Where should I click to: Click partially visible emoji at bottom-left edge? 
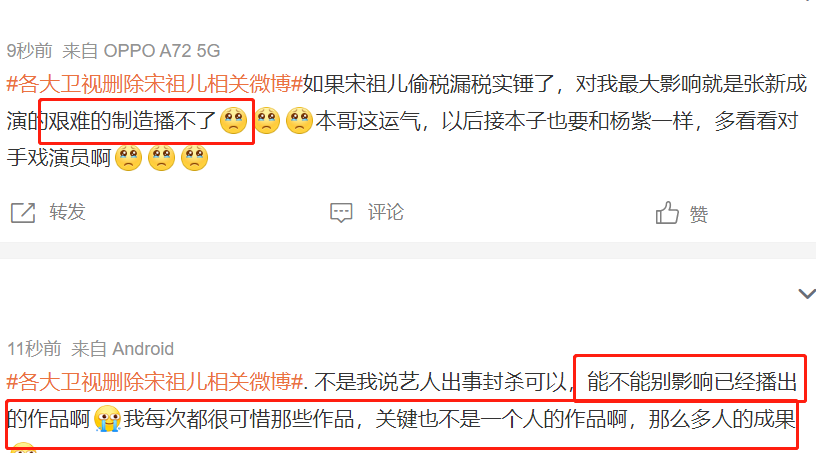(x=23, y=448)
